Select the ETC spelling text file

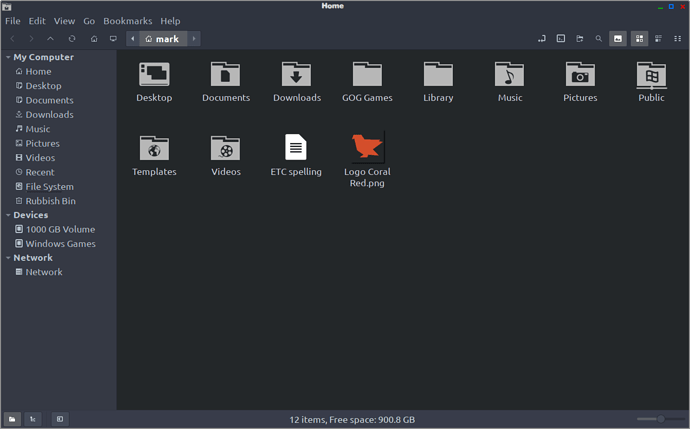pos(296,155)
